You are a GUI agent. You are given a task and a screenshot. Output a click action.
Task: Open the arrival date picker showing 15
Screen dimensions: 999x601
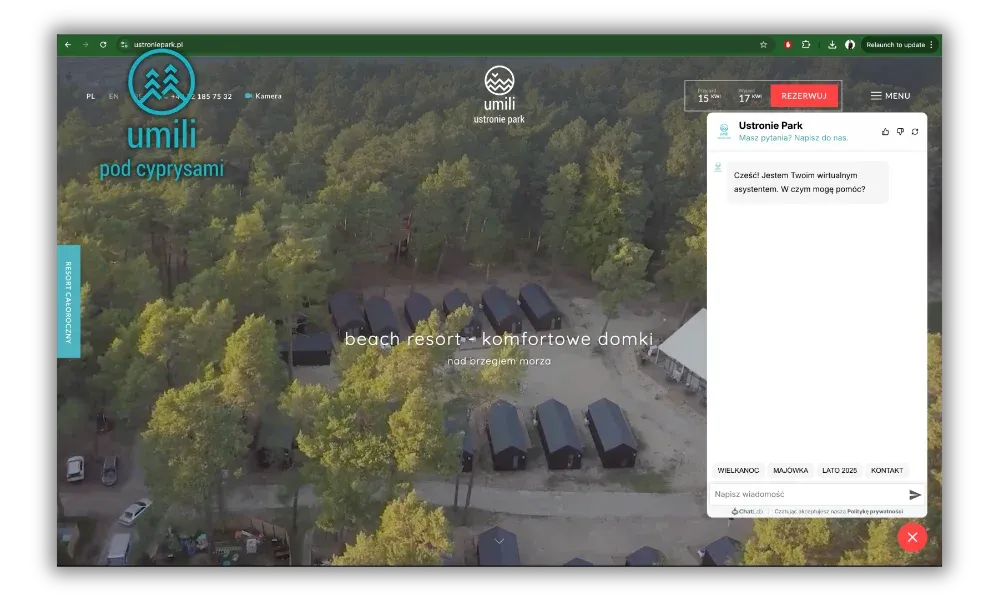[708, 96]
